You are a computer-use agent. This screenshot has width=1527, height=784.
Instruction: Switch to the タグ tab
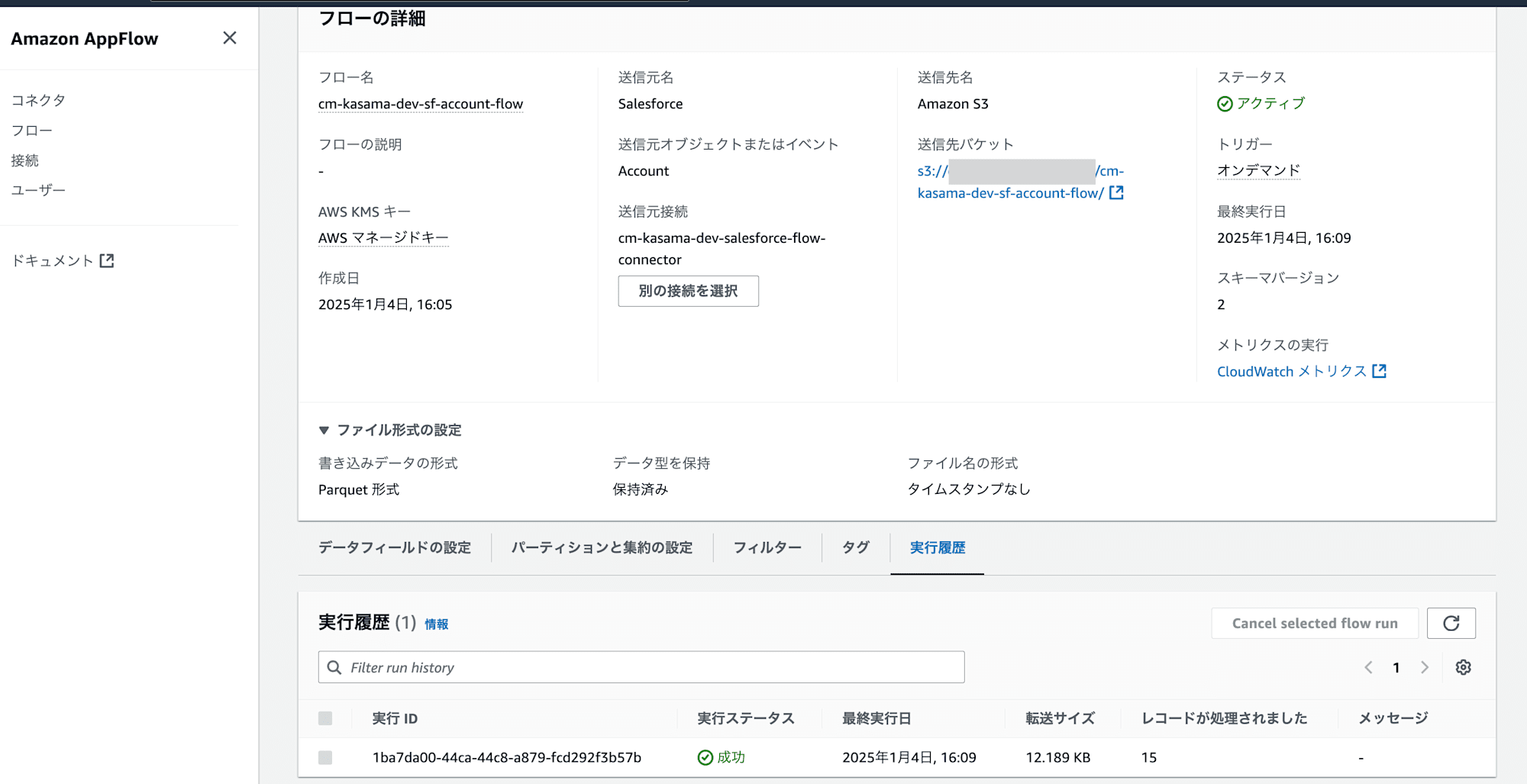click(856, 547)
